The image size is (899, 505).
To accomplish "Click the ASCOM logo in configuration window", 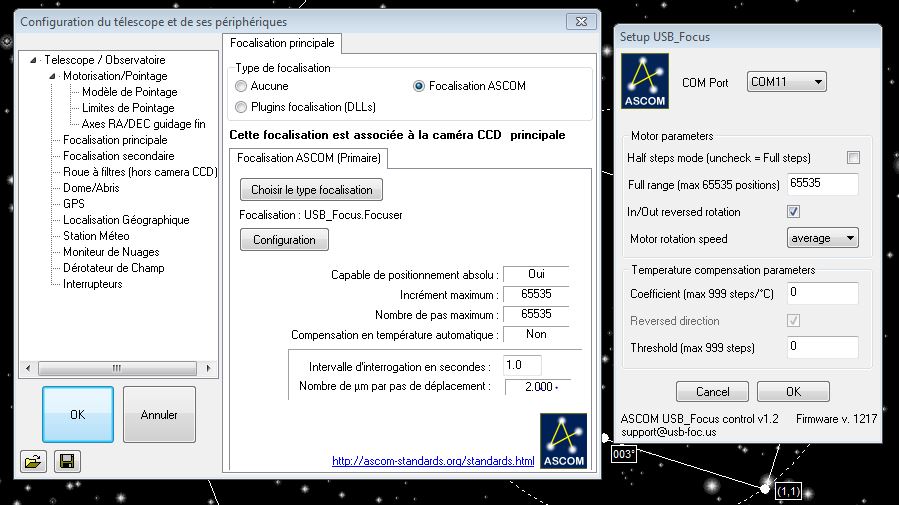I will pyautogui.click(x=563, y=440).
